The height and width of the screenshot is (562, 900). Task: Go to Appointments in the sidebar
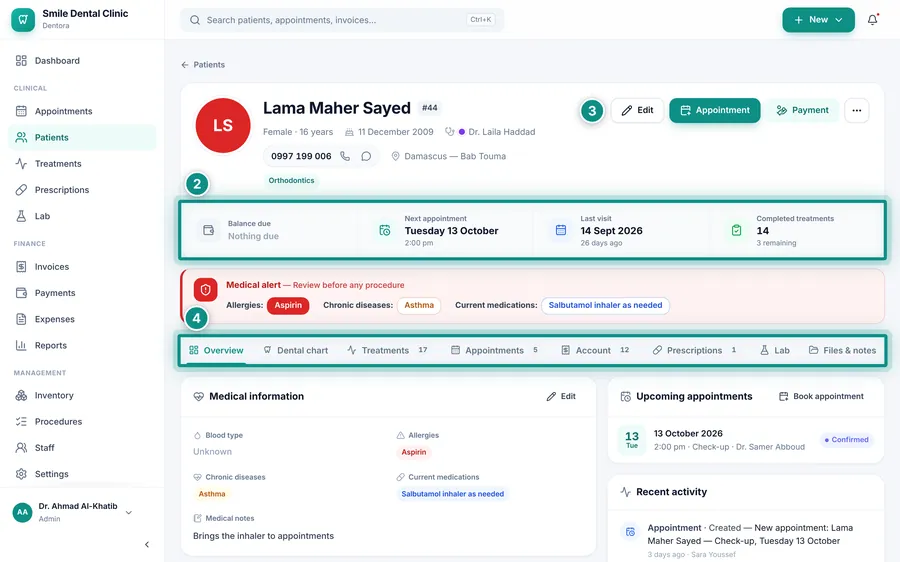click(x=82, y=111)
